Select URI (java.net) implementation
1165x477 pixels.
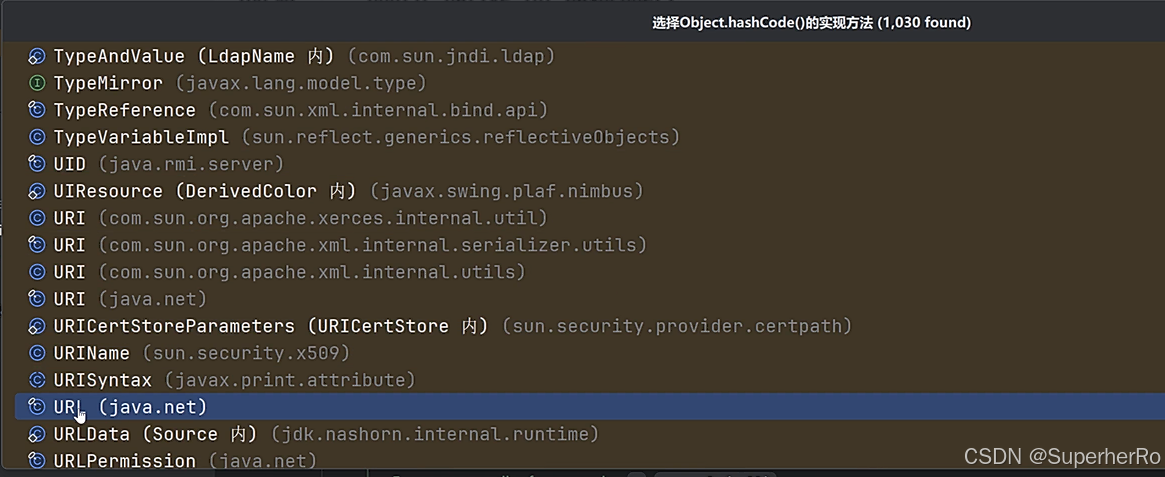[x=582, y=299]
